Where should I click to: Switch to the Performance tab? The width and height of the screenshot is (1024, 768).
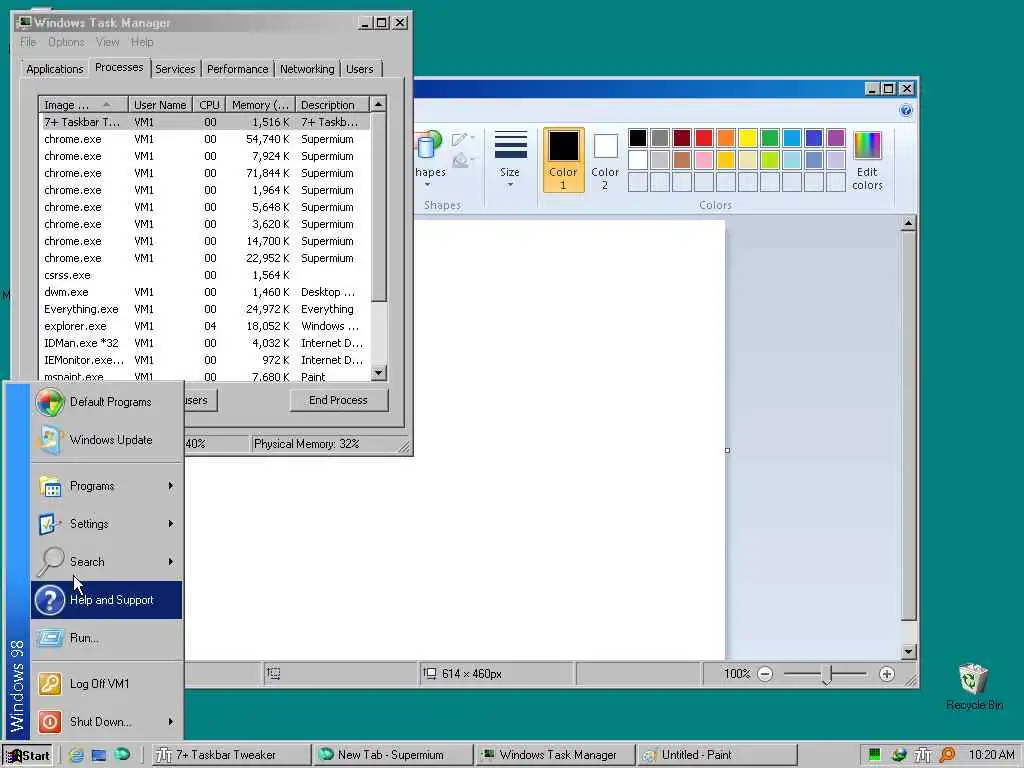tap(238, 69)
